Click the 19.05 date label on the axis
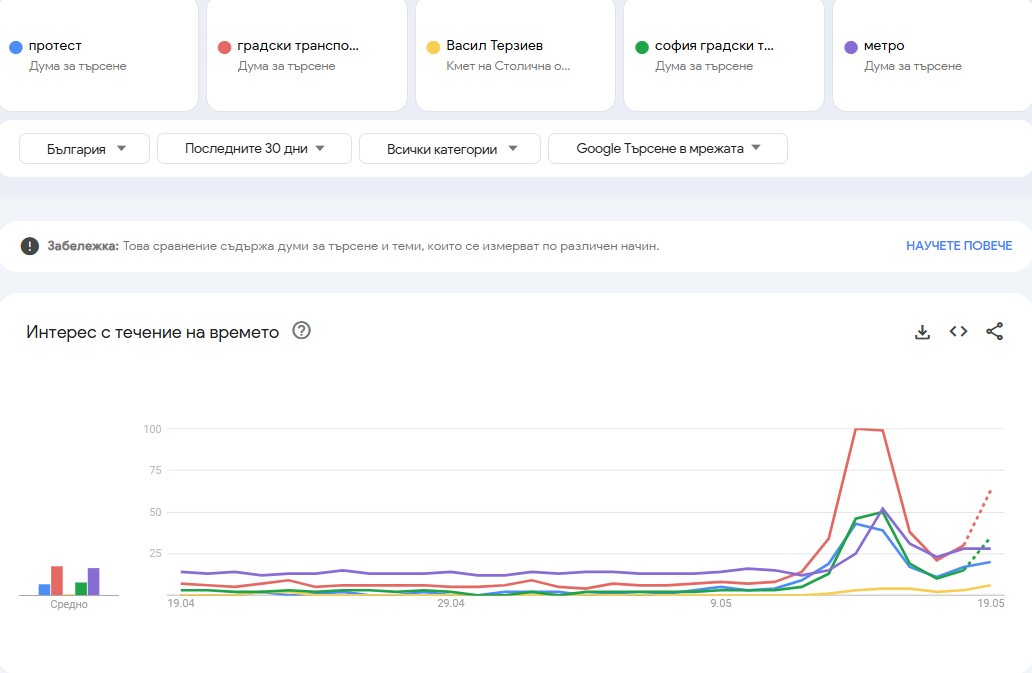The height and width of the screenshot is (673, 1032). point(990,604)
